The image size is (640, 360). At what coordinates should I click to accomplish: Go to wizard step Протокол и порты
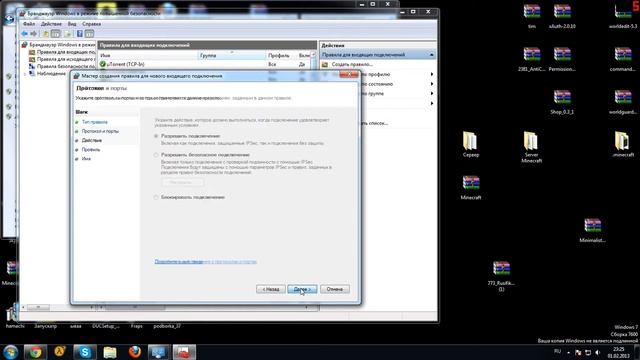(x=100, y=131)
